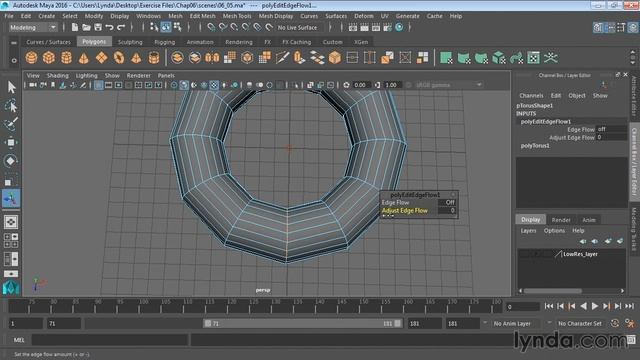
Task: Create a polygon sphere from the shelf
Action: pyautogui.click(x=31, y=58)
